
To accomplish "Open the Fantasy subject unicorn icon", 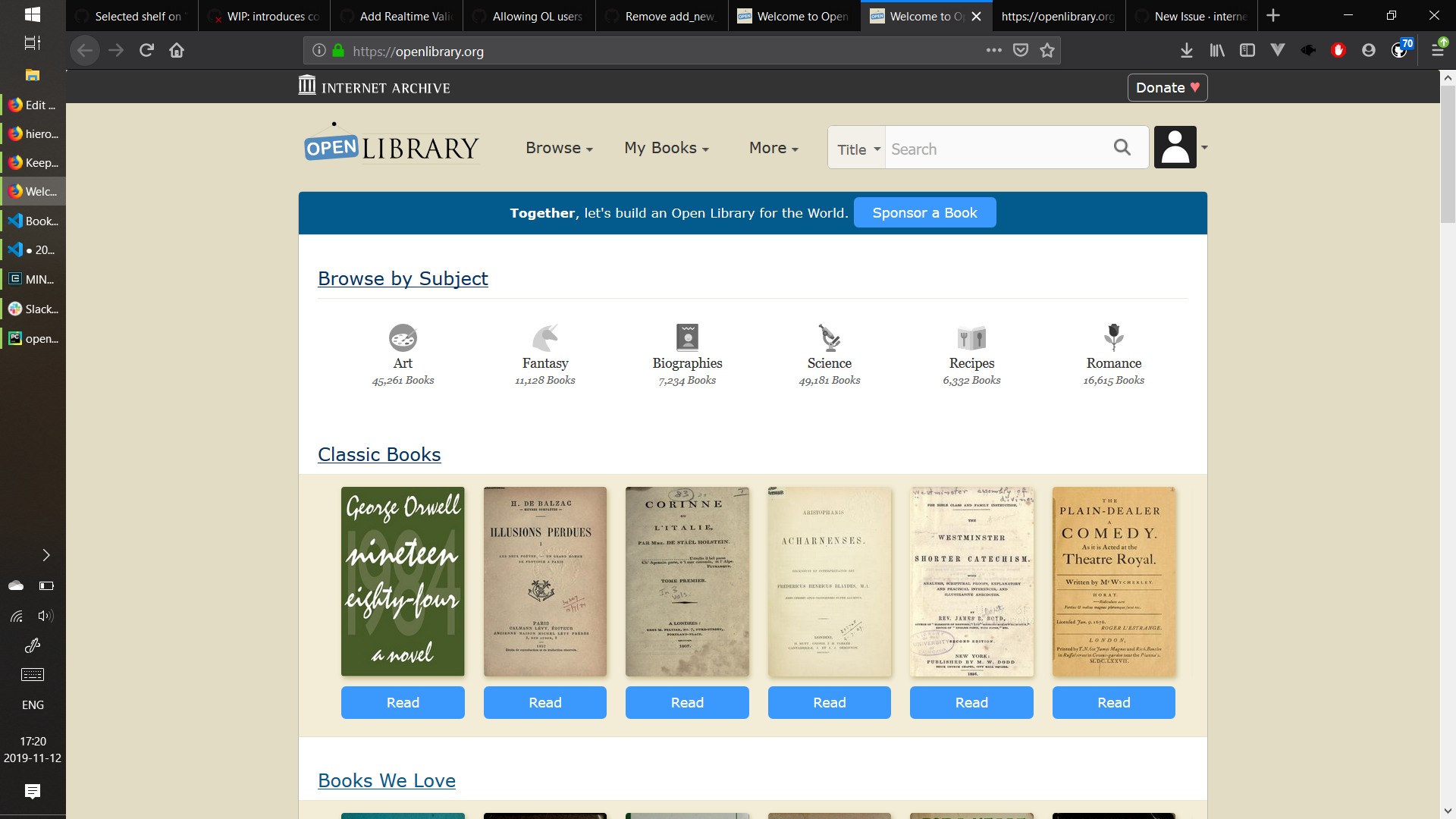I will pyautogui.click(x=545, y=337).
